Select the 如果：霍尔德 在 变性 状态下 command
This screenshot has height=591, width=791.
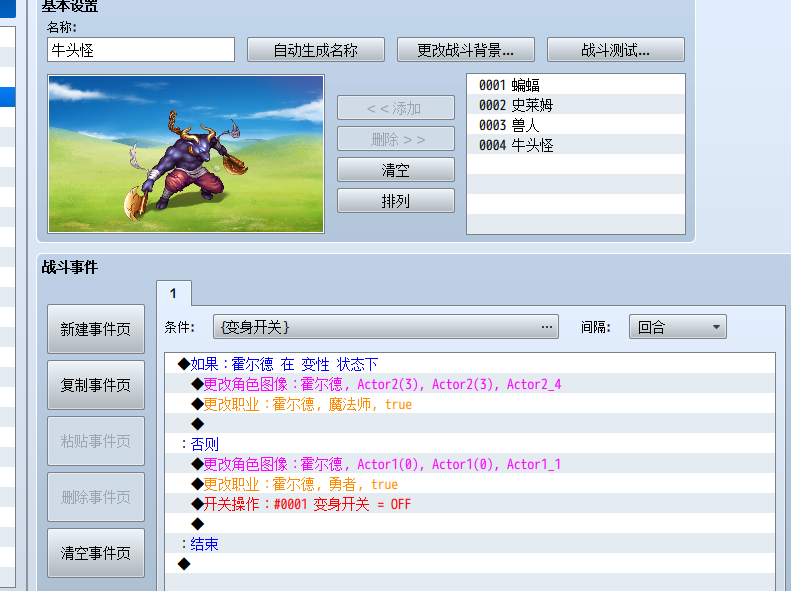click(470, 364)
